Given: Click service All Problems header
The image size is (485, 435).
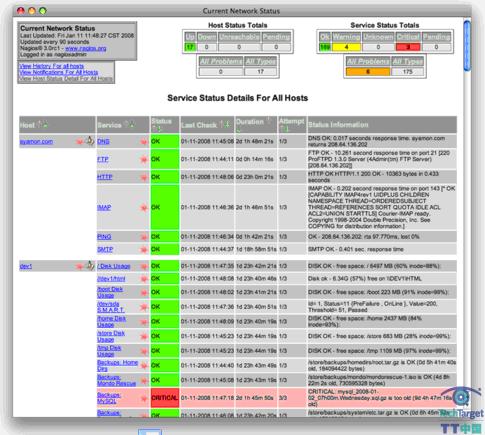Looking at the screenshot, I should 368,61.
